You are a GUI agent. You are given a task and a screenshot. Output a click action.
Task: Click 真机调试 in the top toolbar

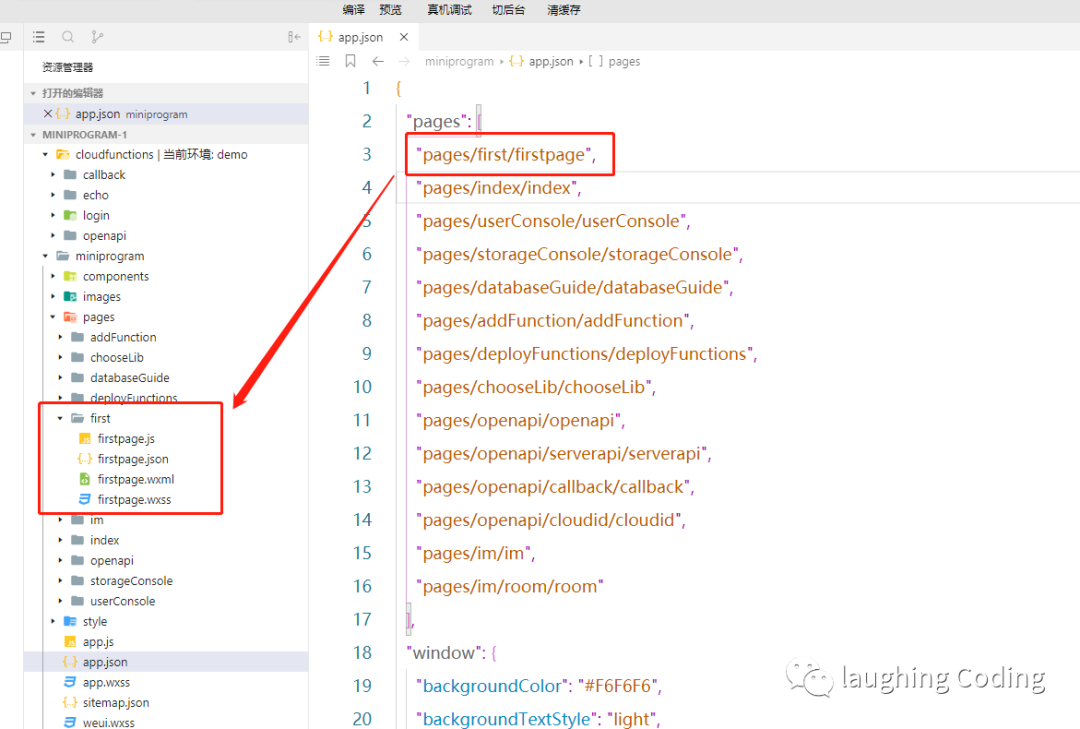coord(449,10)
